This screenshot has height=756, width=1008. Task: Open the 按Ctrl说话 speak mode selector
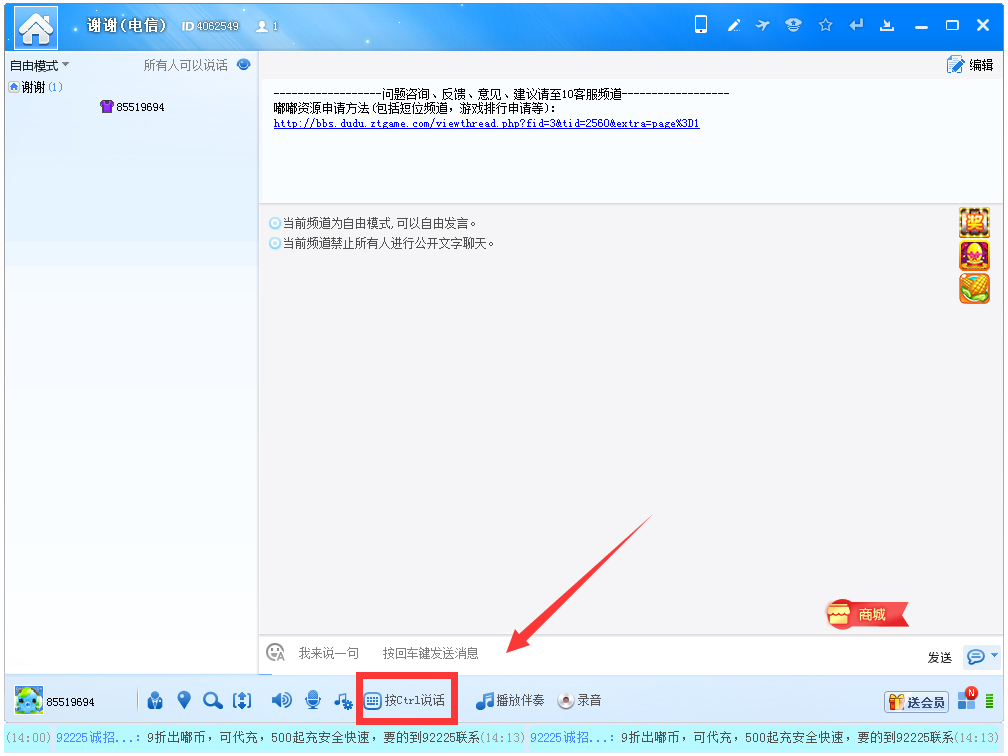point(405,701)
